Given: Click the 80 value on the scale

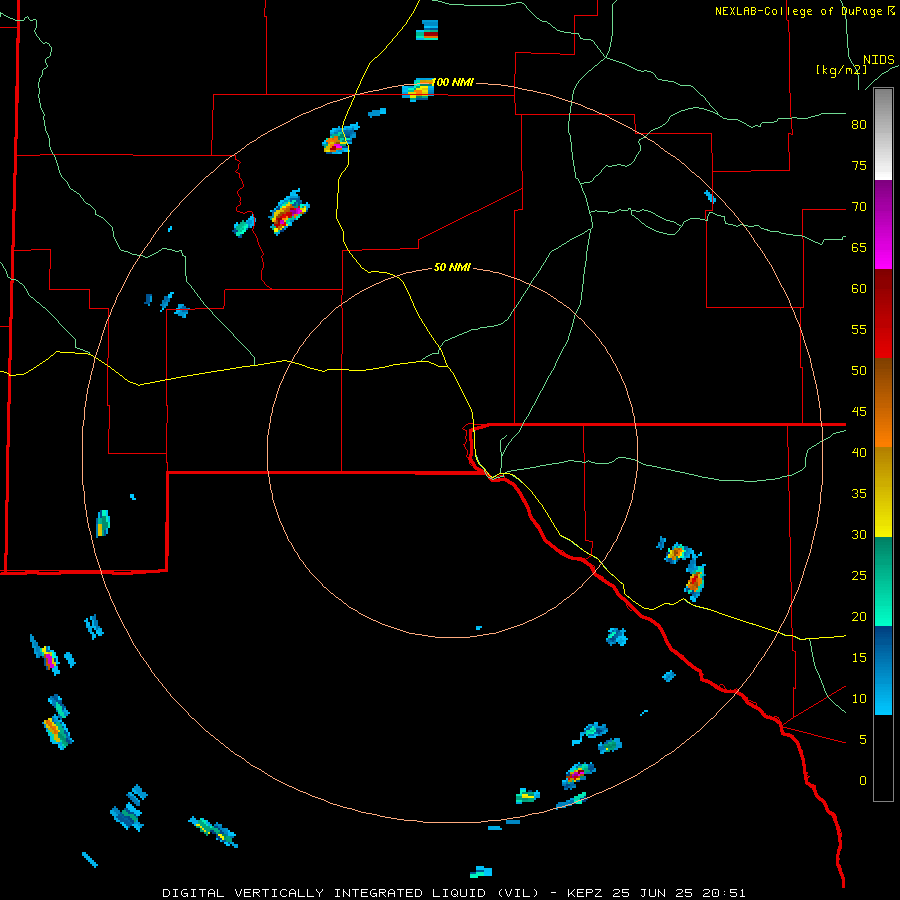Looking at the screenshot, I should point(859,125).
